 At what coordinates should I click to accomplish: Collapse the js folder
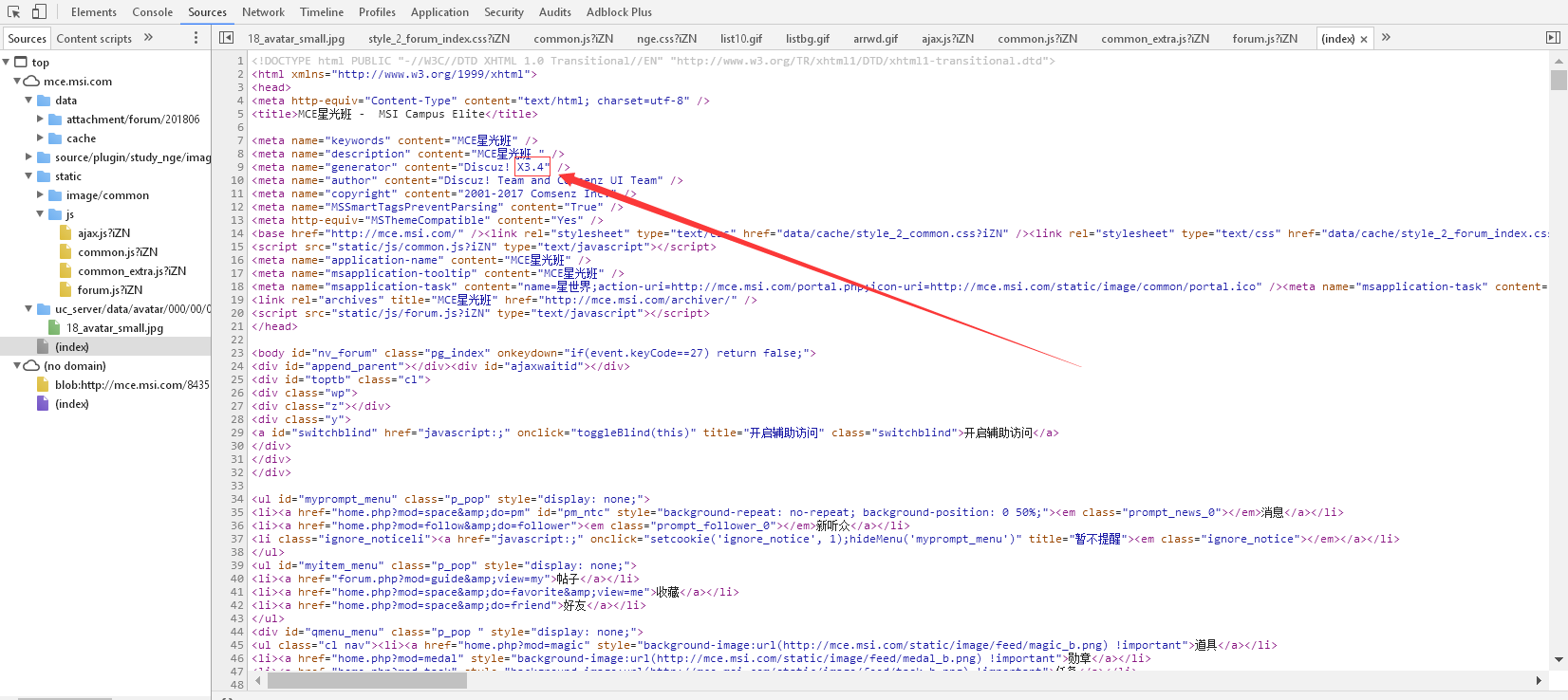click(x=40, y=213)
